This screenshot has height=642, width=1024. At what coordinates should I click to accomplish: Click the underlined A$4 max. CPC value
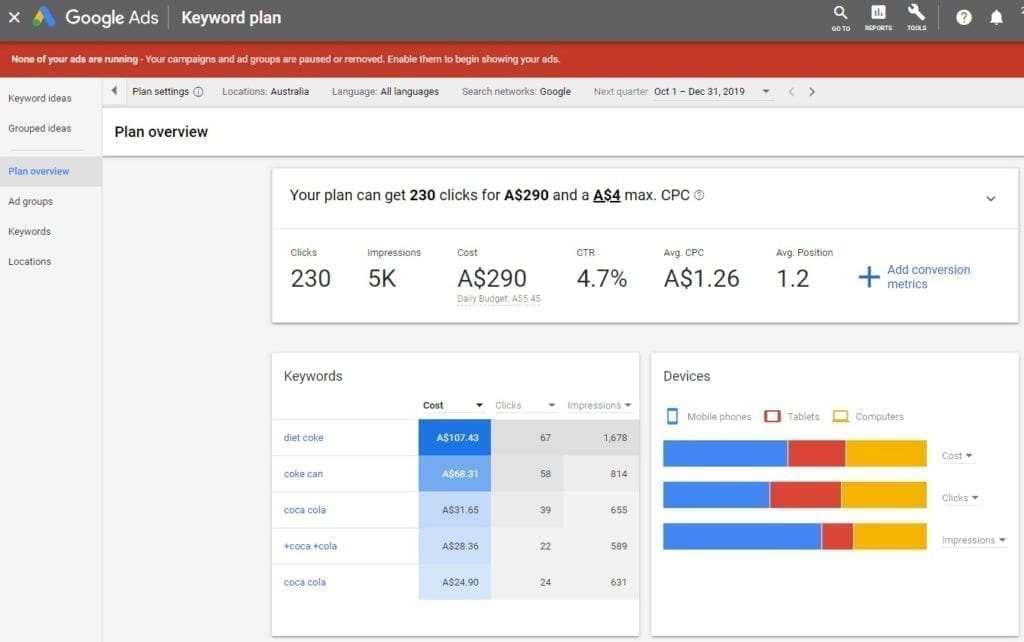(x=607, y=195)
